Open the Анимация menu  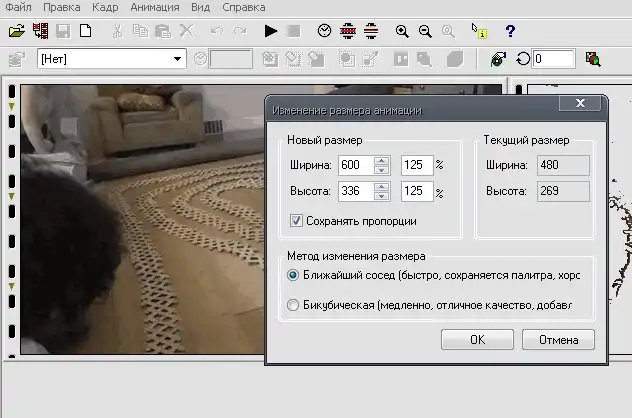(x=154, y=7)
